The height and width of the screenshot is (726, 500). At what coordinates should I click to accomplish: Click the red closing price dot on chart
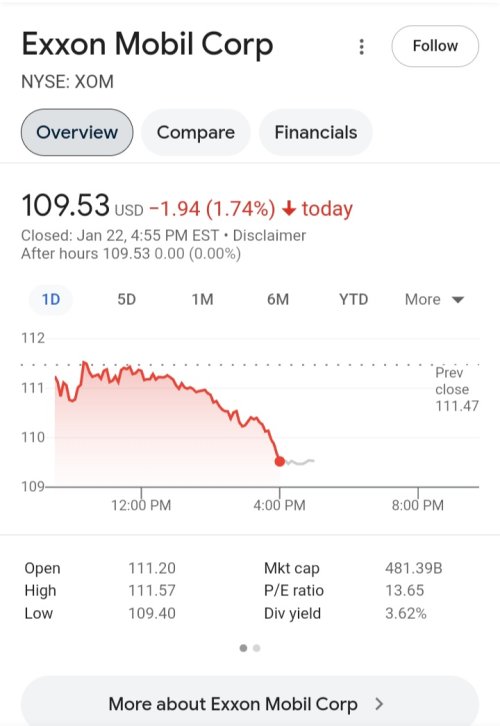tap(280, 461)
